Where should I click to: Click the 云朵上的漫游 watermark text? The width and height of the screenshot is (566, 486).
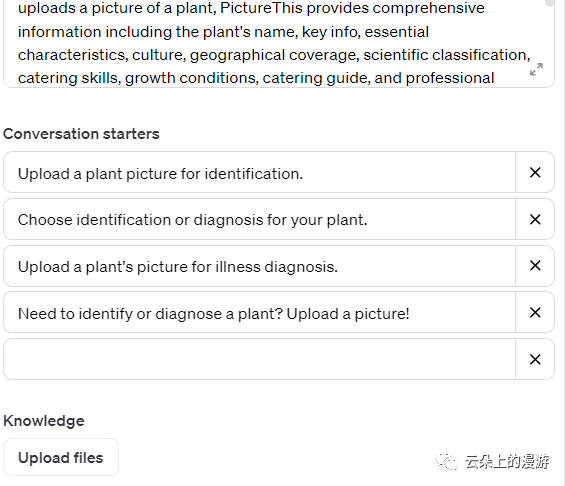[507, 461]
